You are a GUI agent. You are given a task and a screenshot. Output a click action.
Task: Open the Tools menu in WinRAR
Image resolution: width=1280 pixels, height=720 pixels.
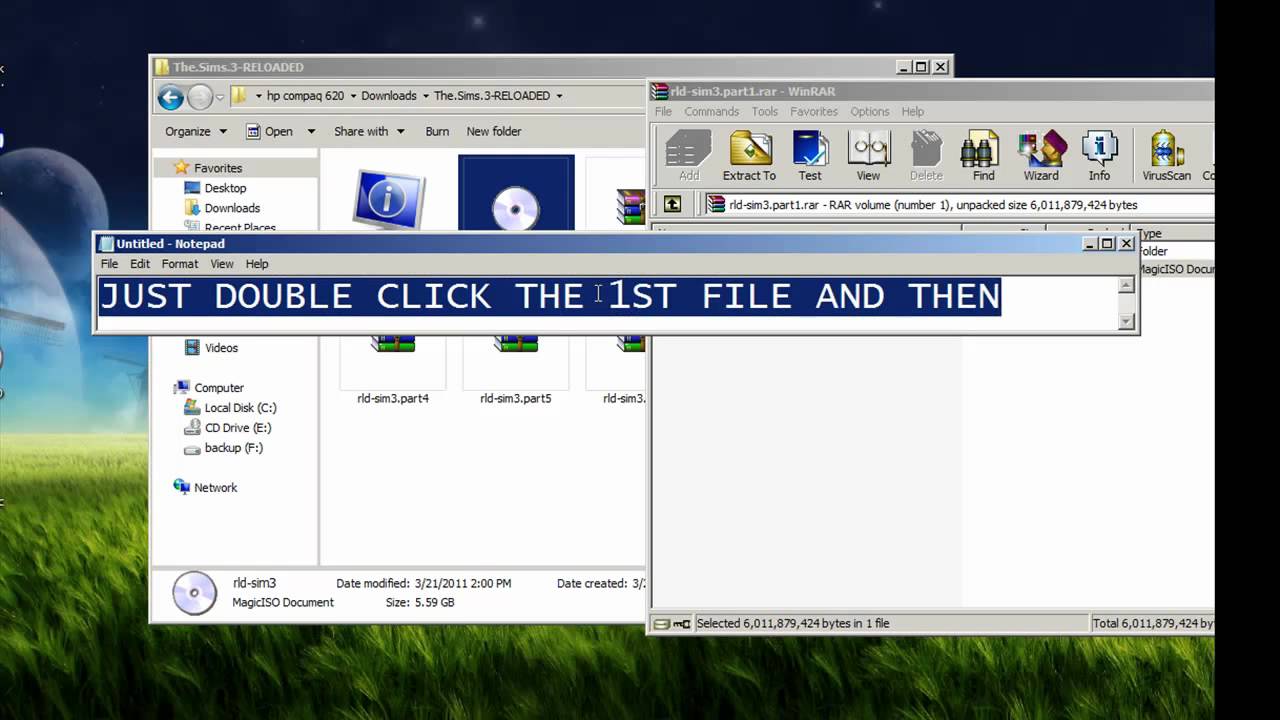[x=765, y=112]
